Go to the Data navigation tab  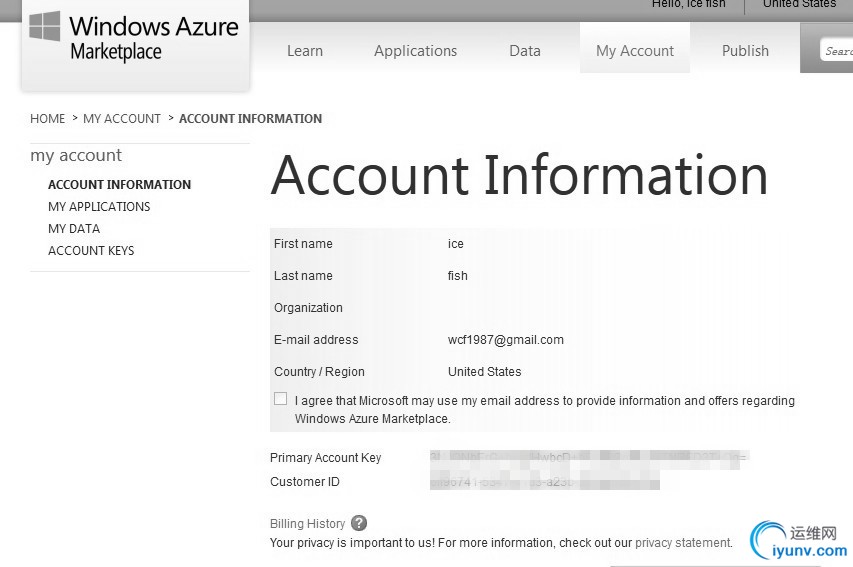(x=525, y=51)
